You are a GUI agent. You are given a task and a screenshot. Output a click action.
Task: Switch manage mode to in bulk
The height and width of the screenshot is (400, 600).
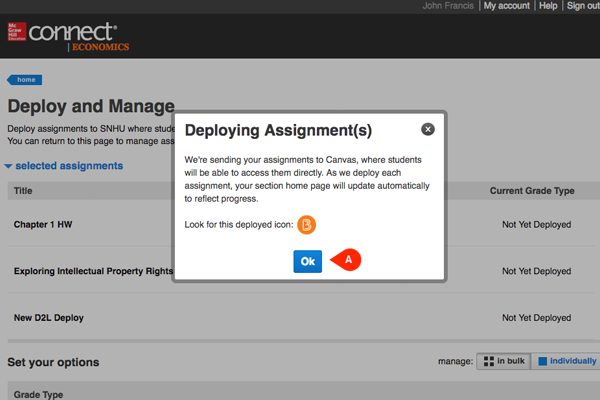coord(503,361)
